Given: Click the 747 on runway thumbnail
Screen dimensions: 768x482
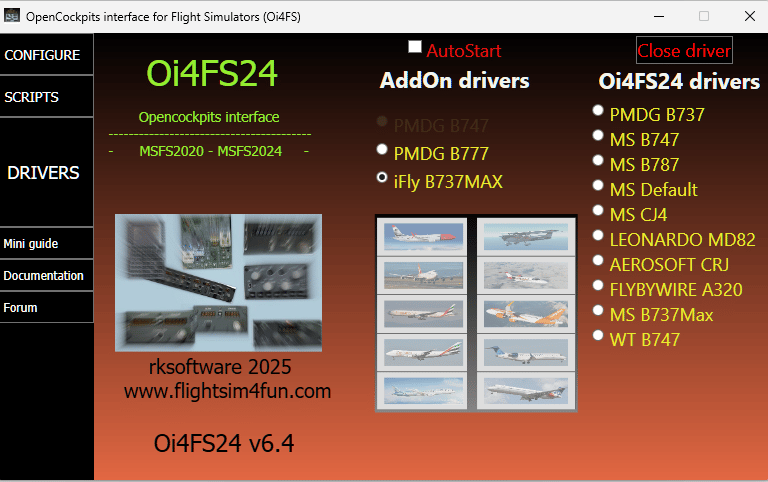Looking at the screenshot, I should (422, 275).
